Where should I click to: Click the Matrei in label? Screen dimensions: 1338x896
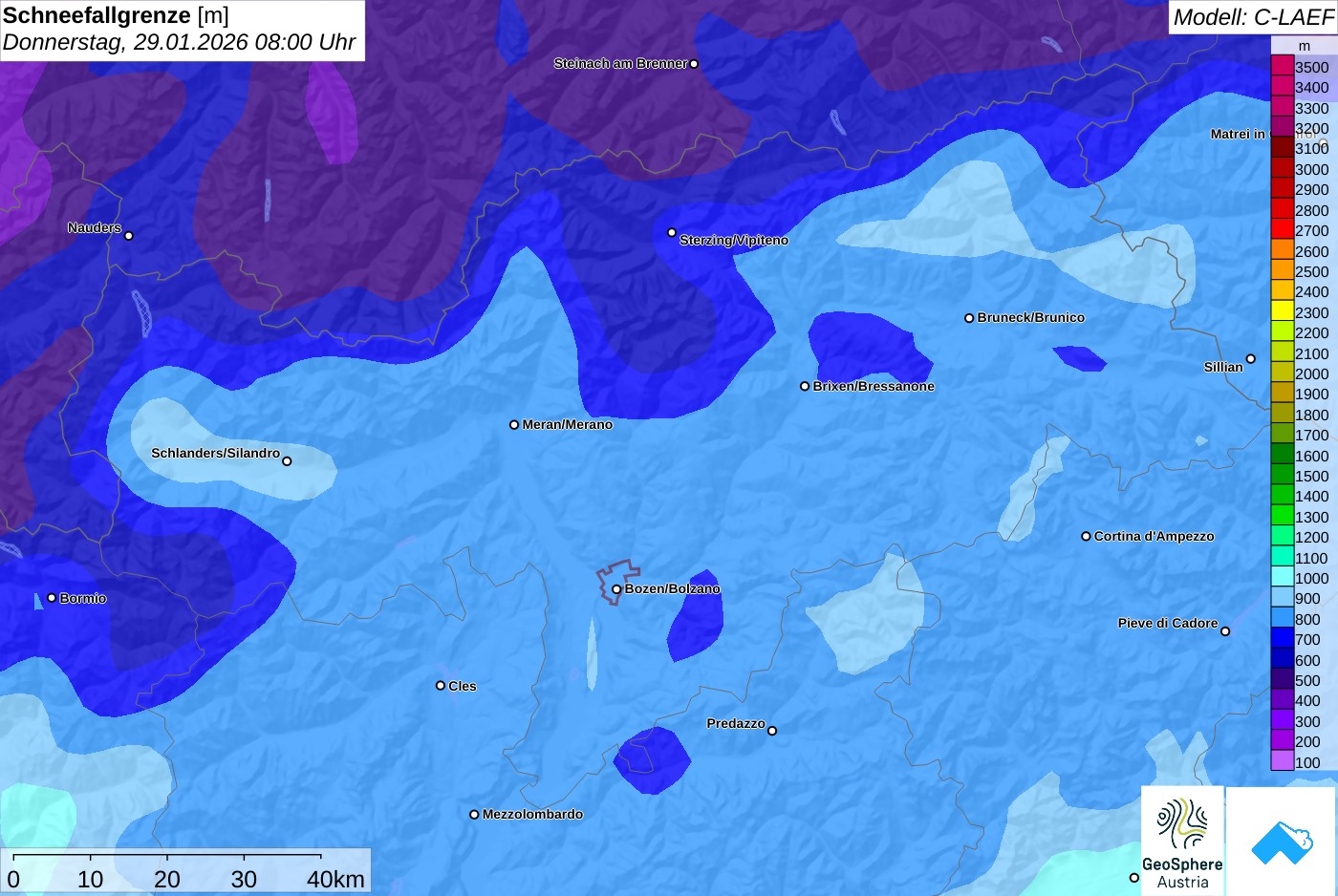point(1238,134)
